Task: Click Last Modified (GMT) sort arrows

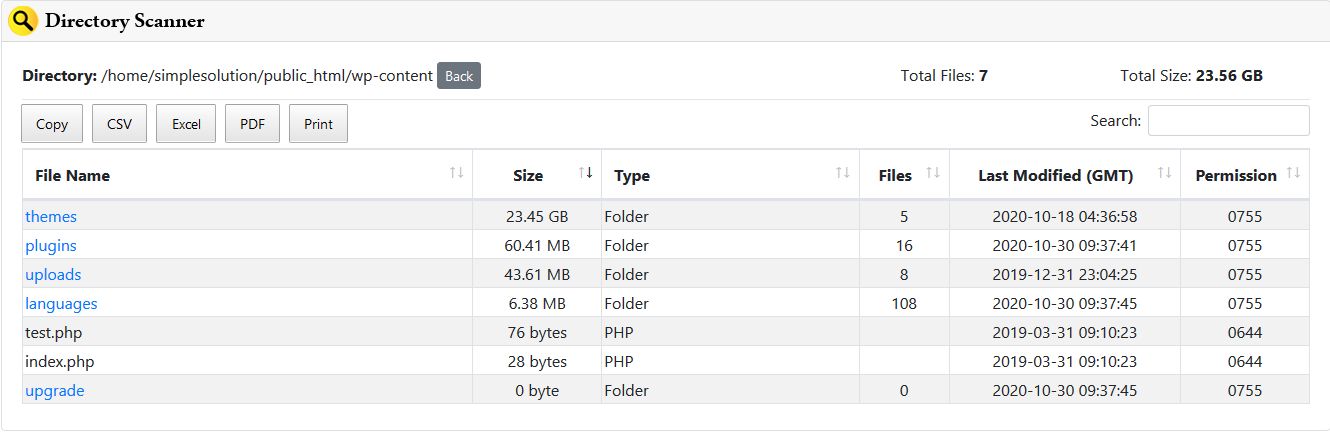Action: (1164, 174)
